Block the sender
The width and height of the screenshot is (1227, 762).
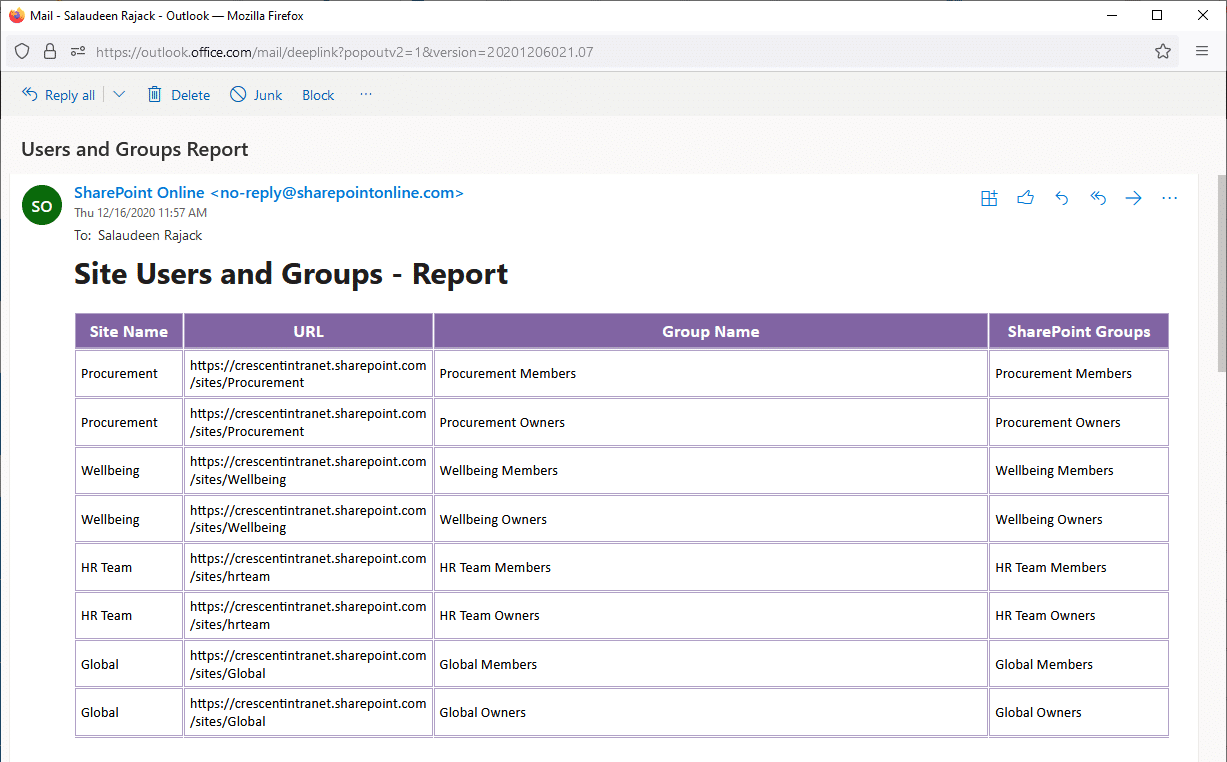[x=318, y=95]
